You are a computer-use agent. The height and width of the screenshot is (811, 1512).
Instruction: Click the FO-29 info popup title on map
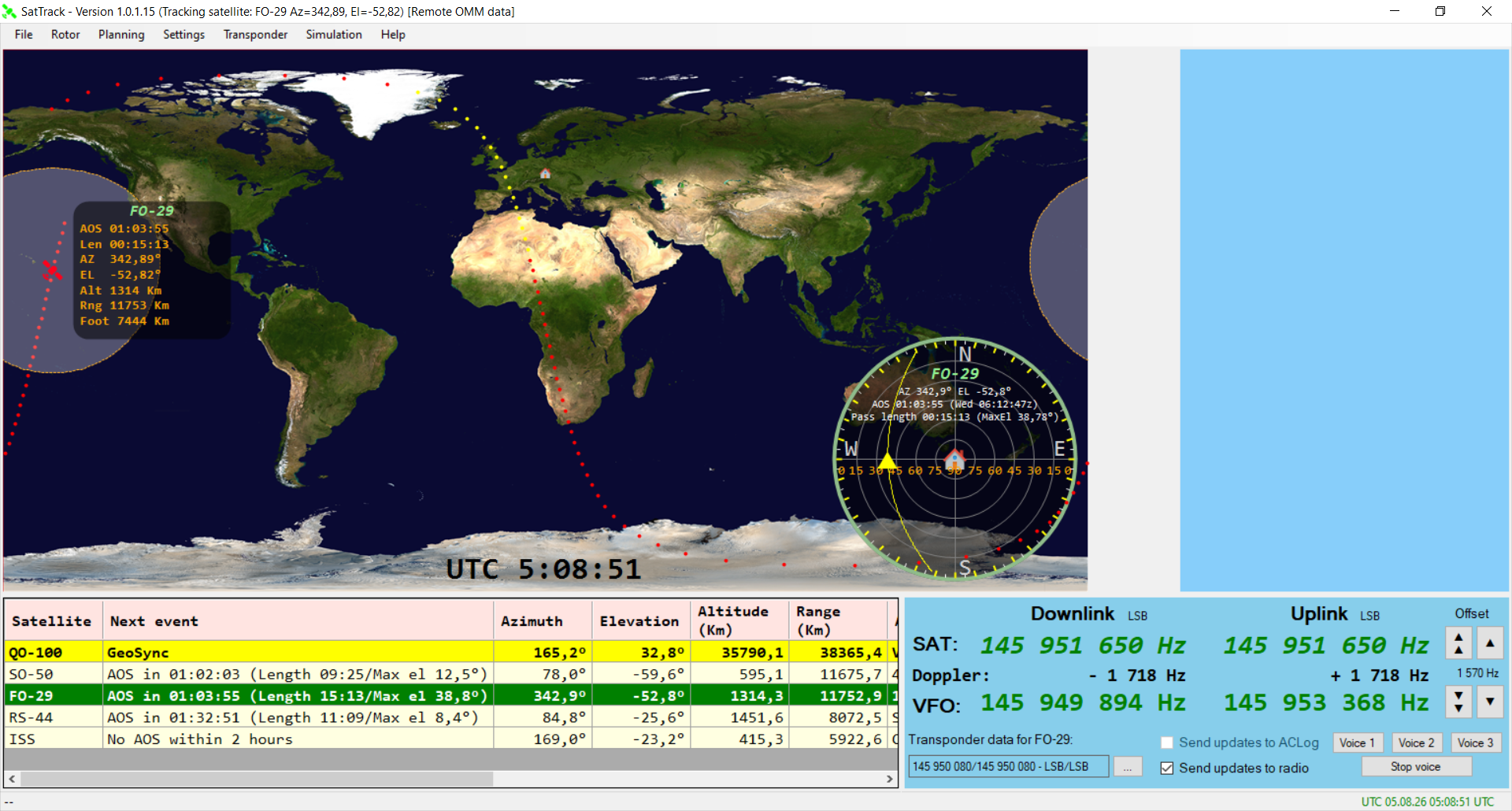tap(151, 211)
